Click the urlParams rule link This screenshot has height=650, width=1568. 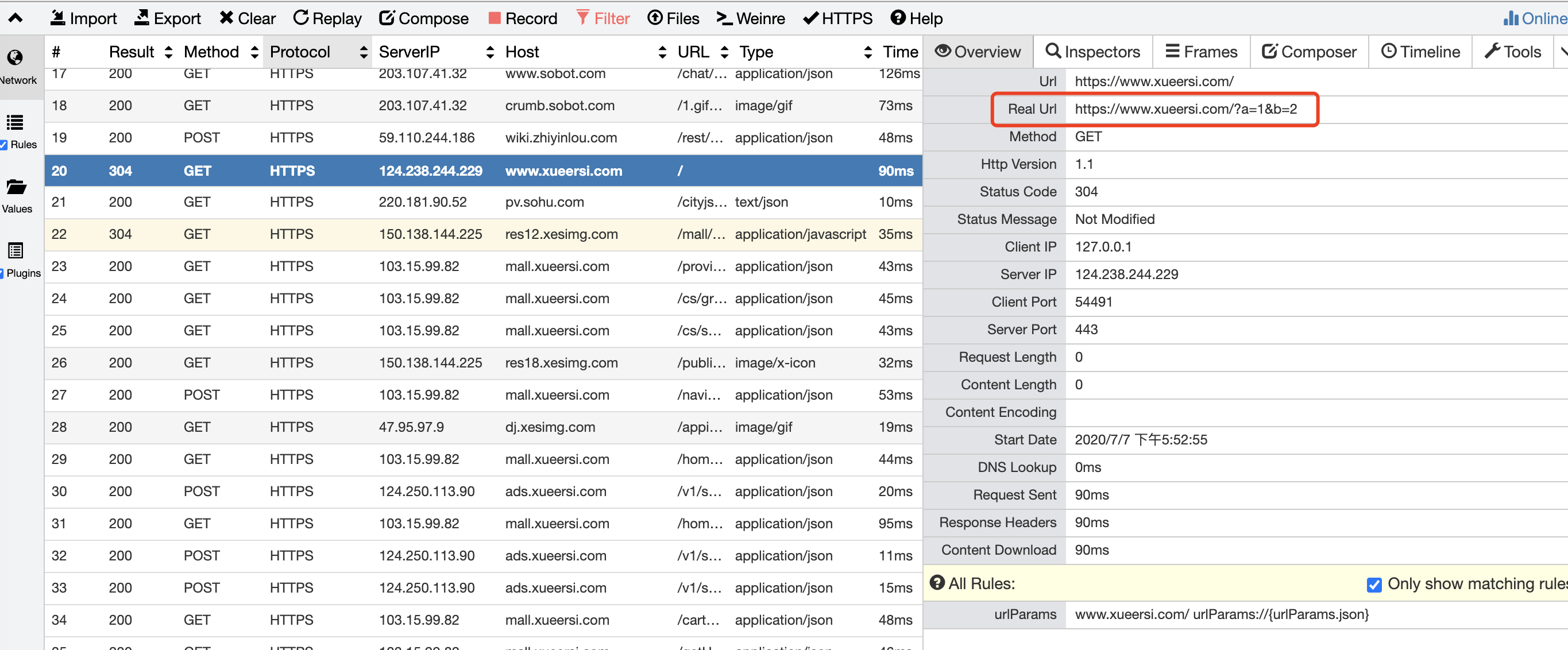1221,615
